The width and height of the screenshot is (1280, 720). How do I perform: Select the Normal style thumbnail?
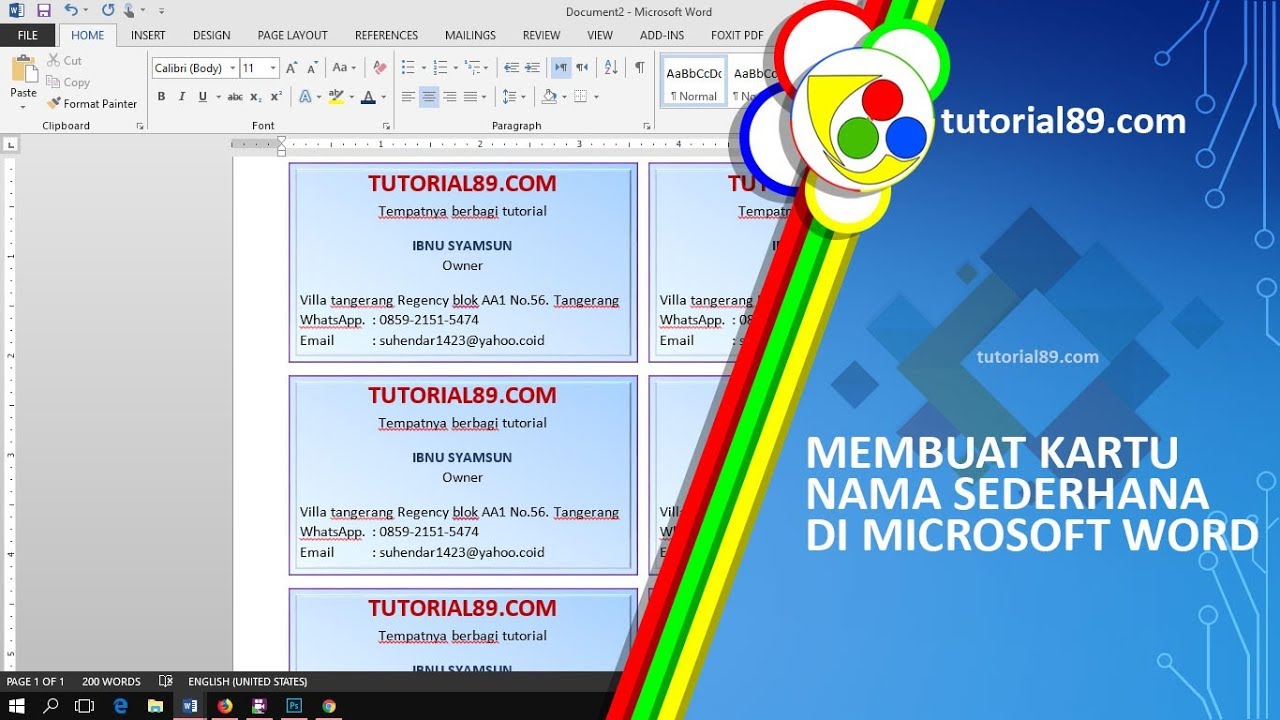pos(694,82)
